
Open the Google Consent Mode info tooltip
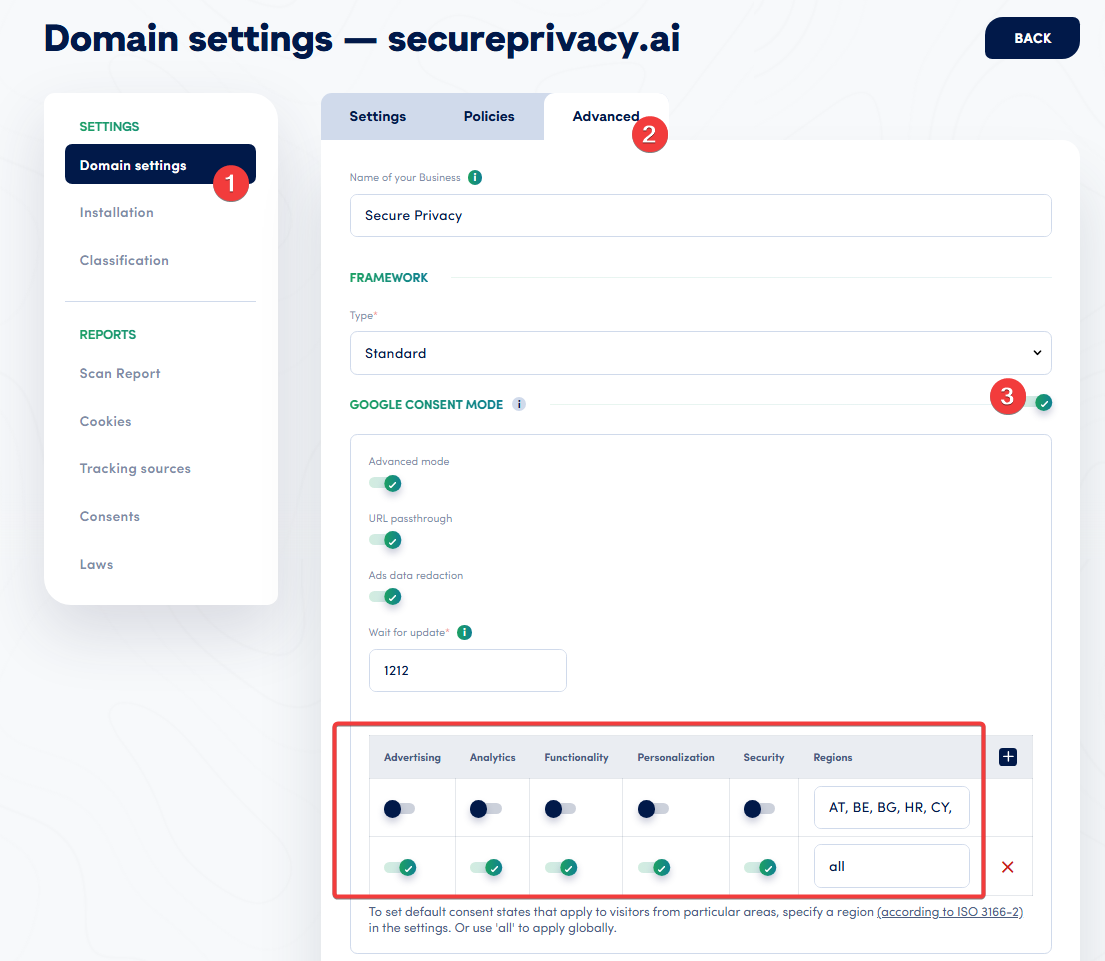pos(518,404)
